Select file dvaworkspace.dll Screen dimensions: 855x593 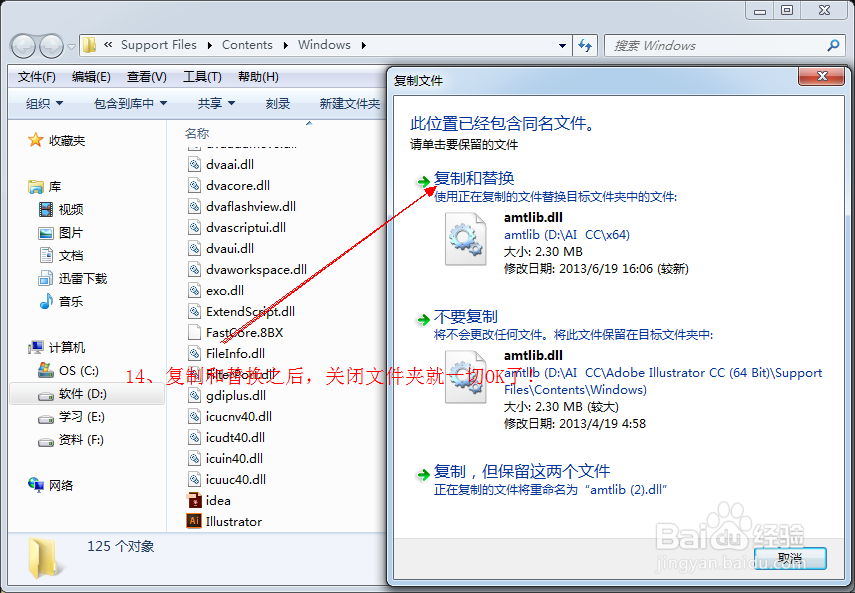248,269
